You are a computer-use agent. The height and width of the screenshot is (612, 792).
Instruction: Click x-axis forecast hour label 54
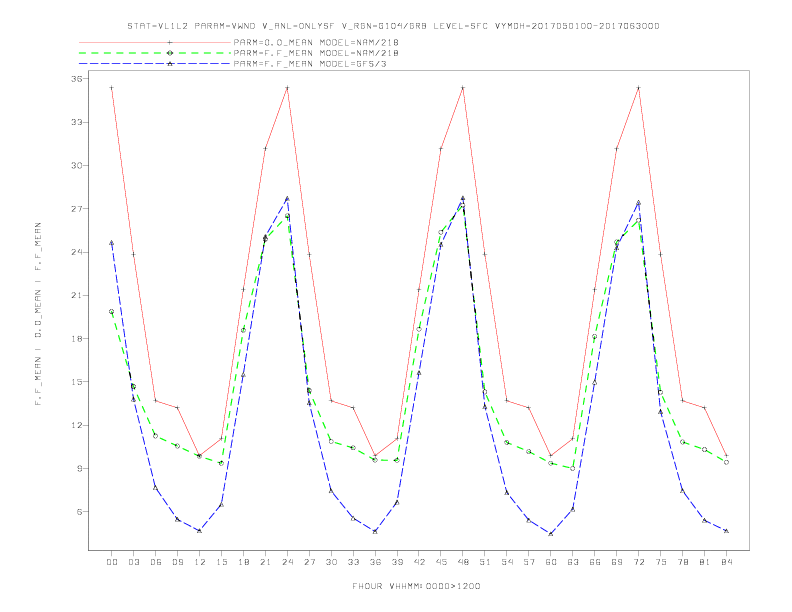coord(507,562)
